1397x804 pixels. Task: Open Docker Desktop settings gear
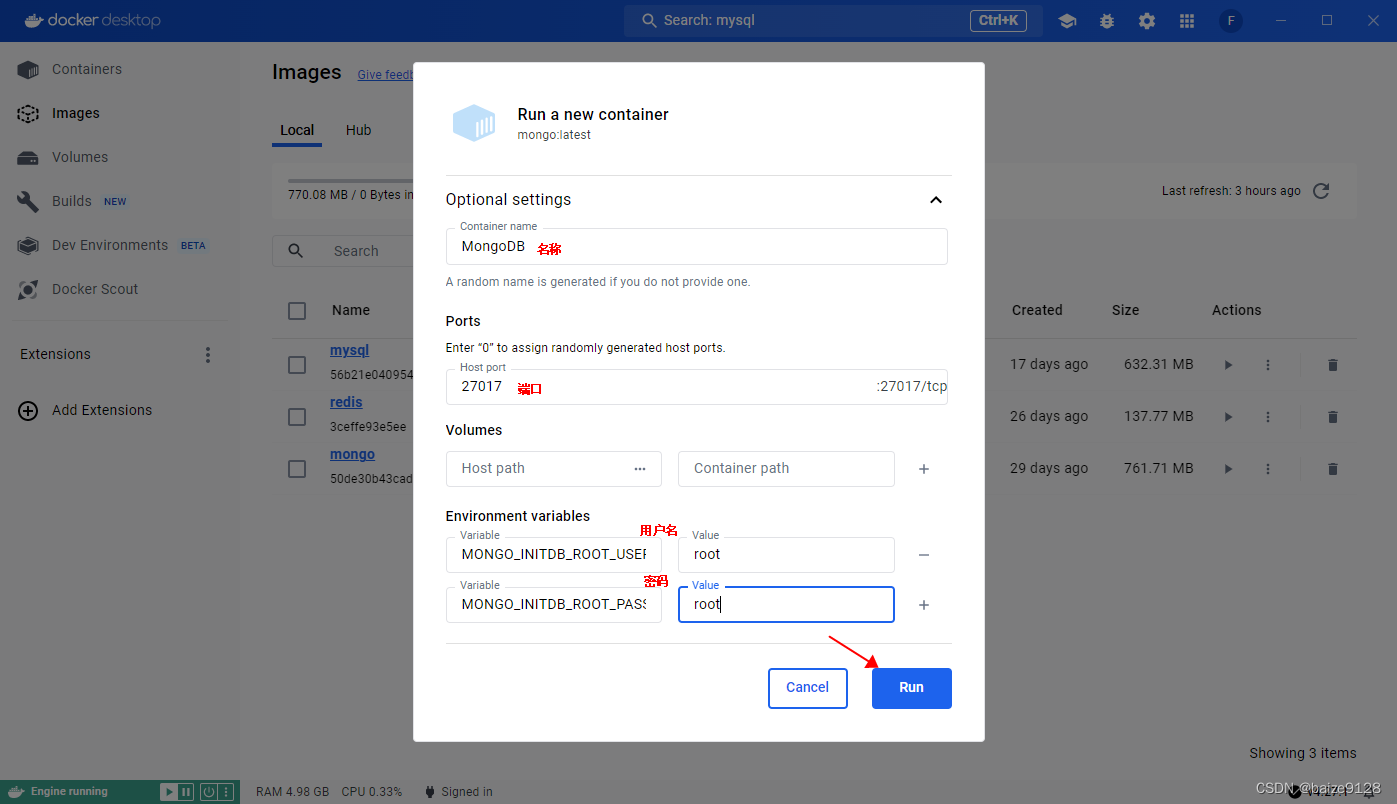pyautogui.click(x=1147, y=21)
